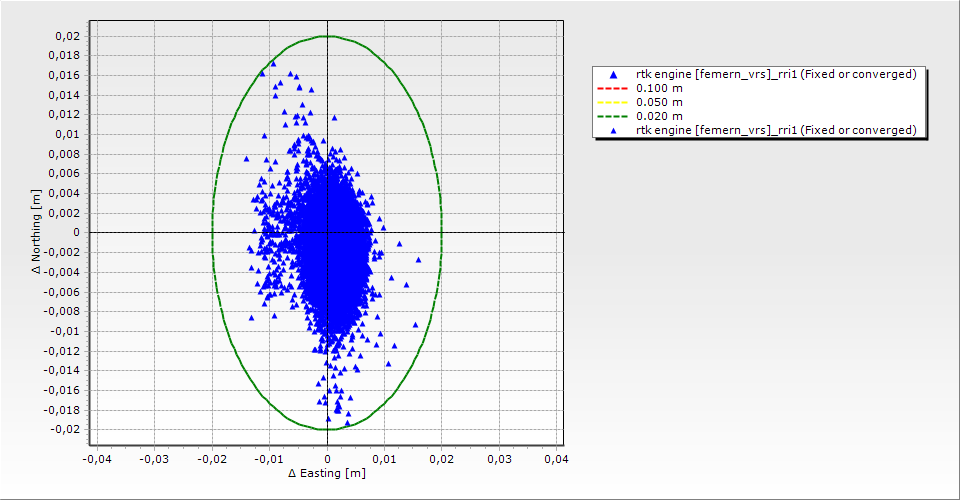Click the green dashed 0.020 m legend marker

point(613,116)
